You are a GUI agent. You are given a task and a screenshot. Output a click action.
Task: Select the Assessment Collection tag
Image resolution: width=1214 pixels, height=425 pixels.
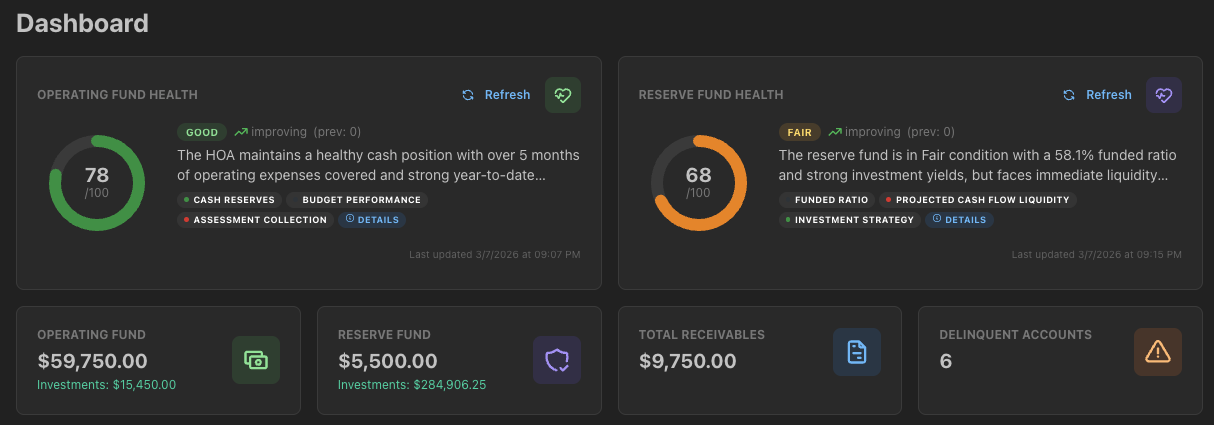(255, 220)
